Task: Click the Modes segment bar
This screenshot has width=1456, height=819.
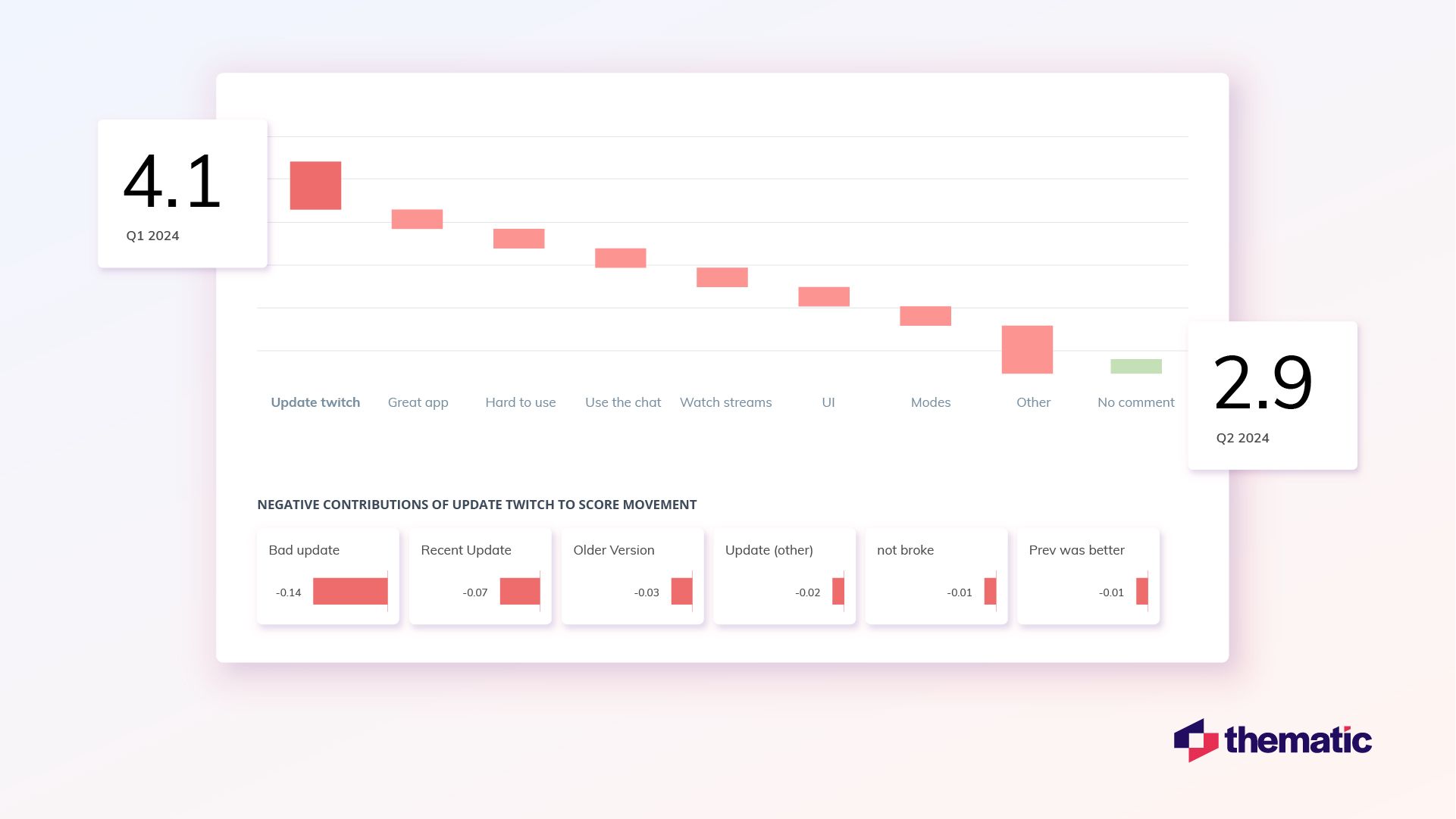Action: tap(926, 316)
